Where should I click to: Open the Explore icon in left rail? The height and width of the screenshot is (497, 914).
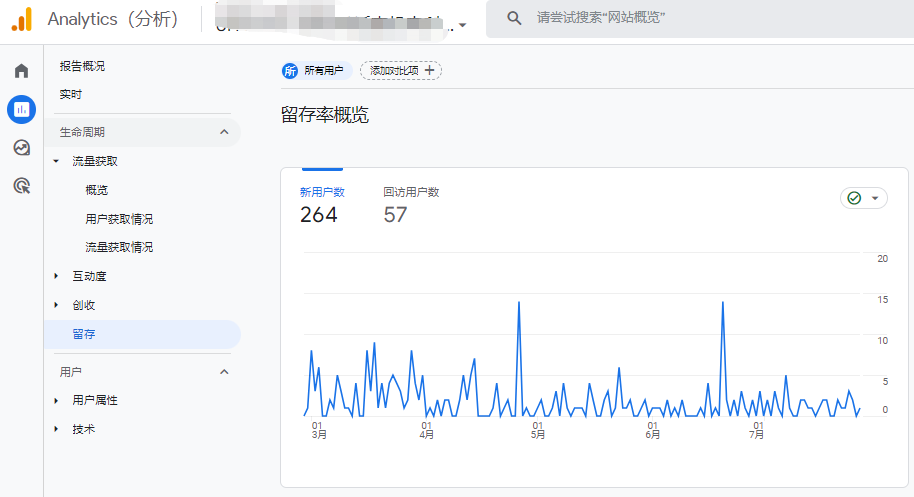click(x=21, y=147)
